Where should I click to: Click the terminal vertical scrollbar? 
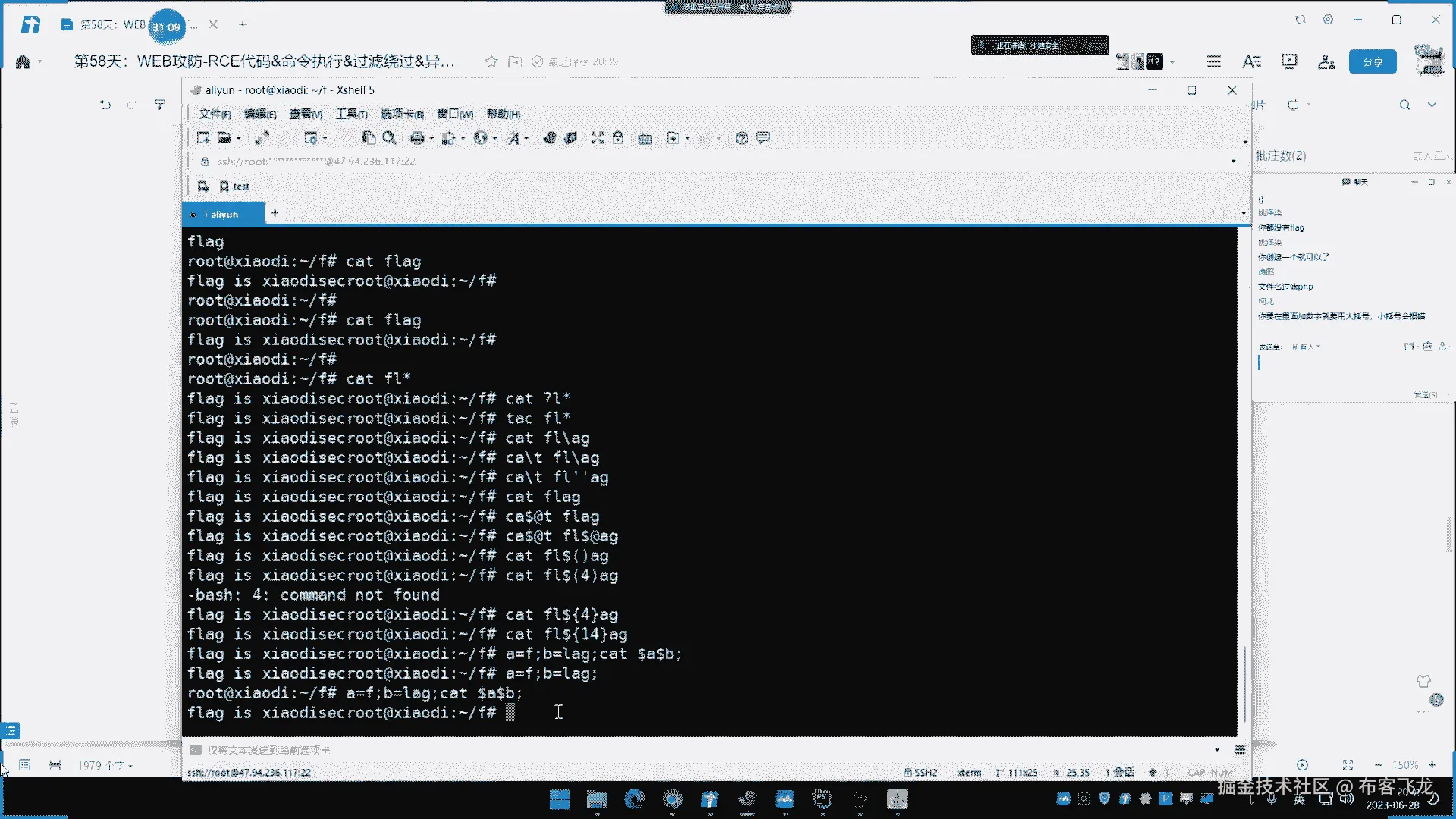[1244, 682]
